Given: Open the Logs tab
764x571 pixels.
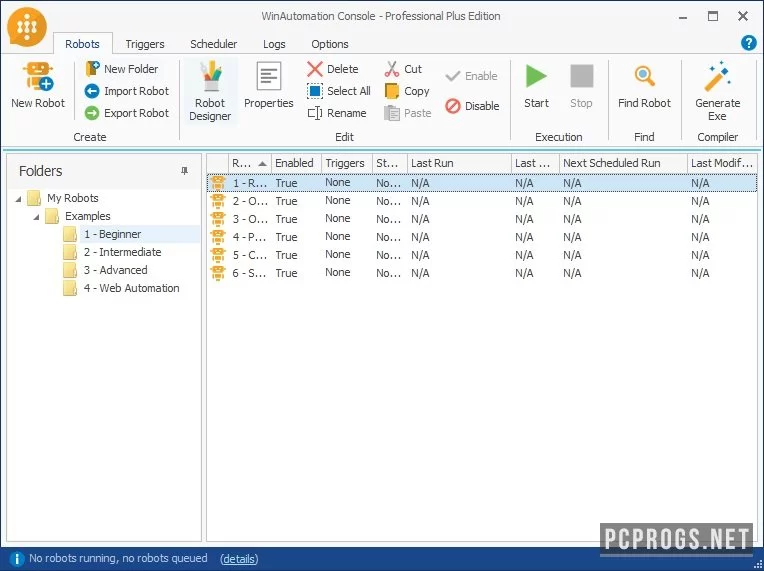Looking at the screenshot, I should click(x=274, y=44).
